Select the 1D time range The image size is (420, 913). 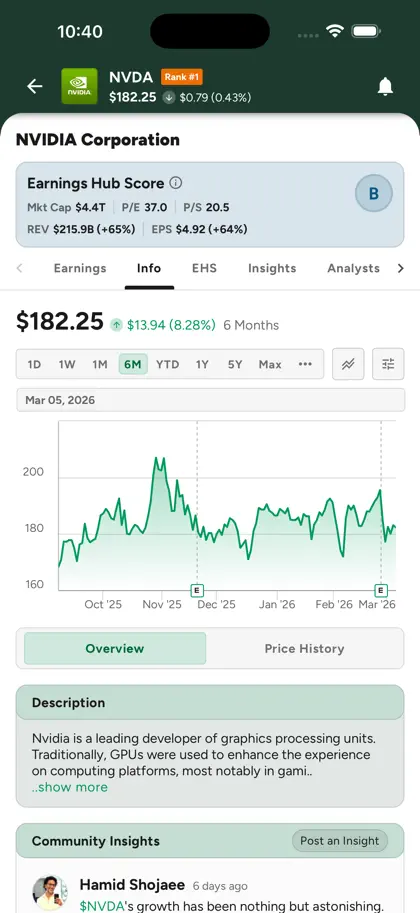coord(34,365)
